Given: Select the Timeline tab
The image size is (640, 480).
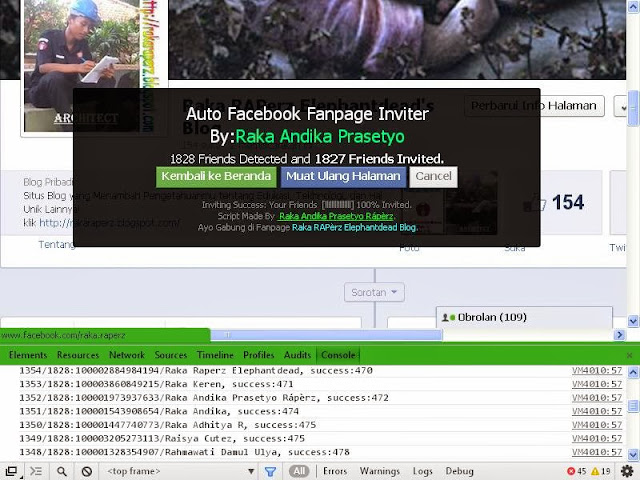Looking at the screenshot, I should (215, 355).
